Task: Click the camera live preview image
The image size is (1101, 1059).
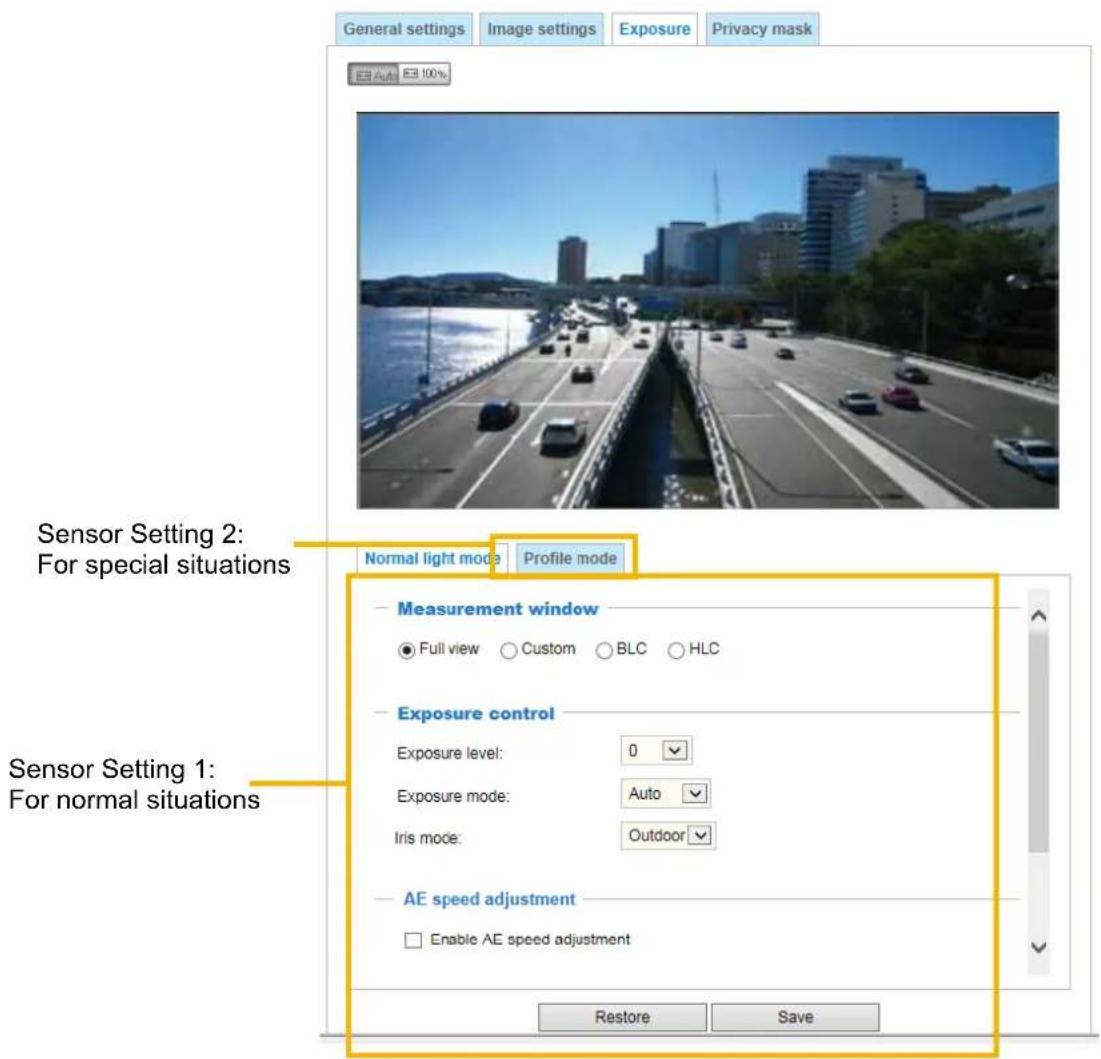Action: [708, 310]
